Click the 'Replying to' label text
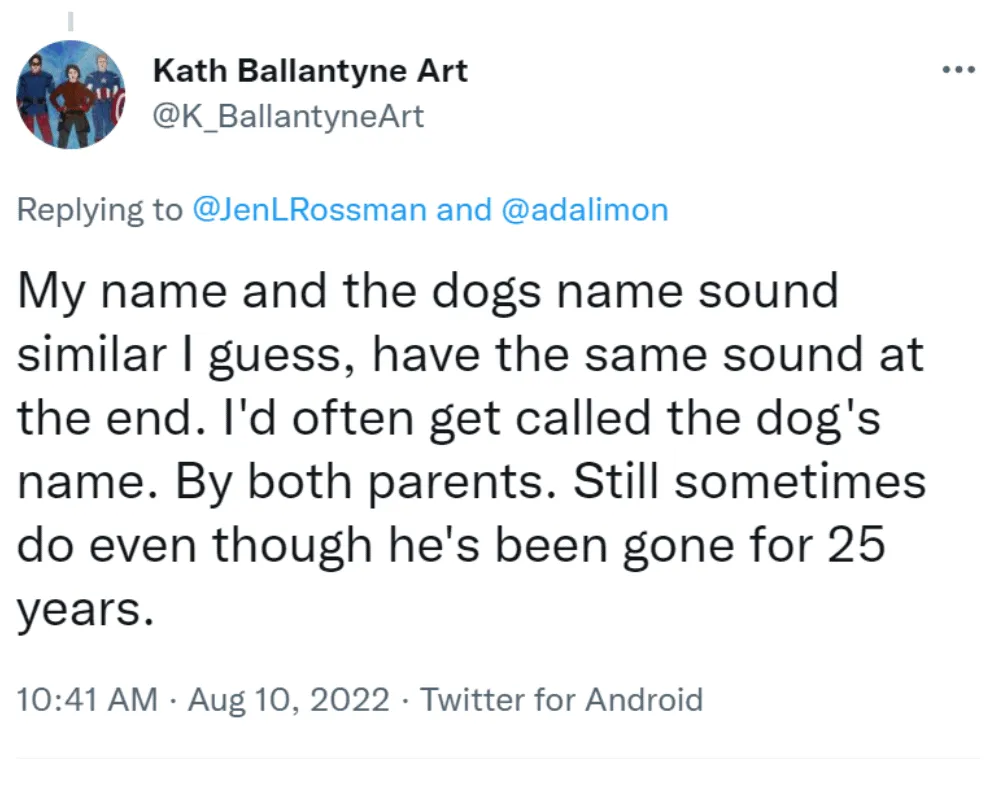The image size is (1000, 800). (99, 210)
